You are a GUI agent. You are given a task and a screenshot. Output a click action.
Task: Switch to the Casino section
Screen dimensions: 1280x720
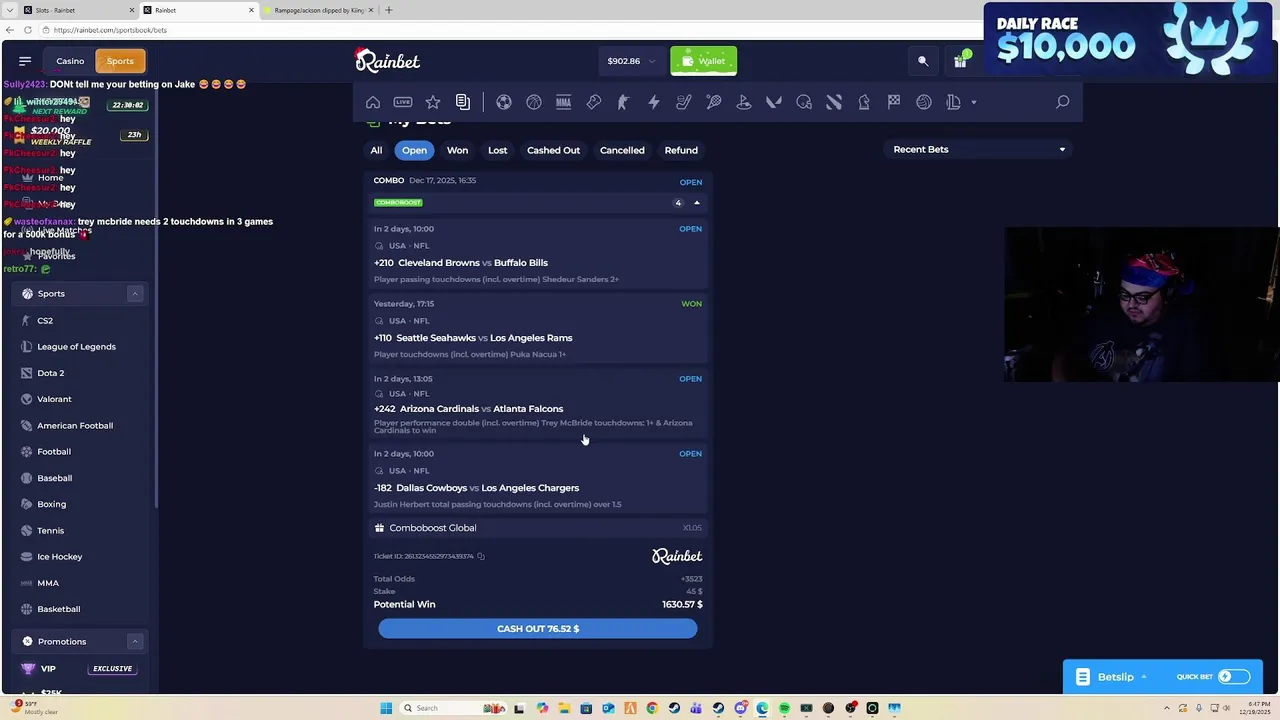tap(70, 61)
